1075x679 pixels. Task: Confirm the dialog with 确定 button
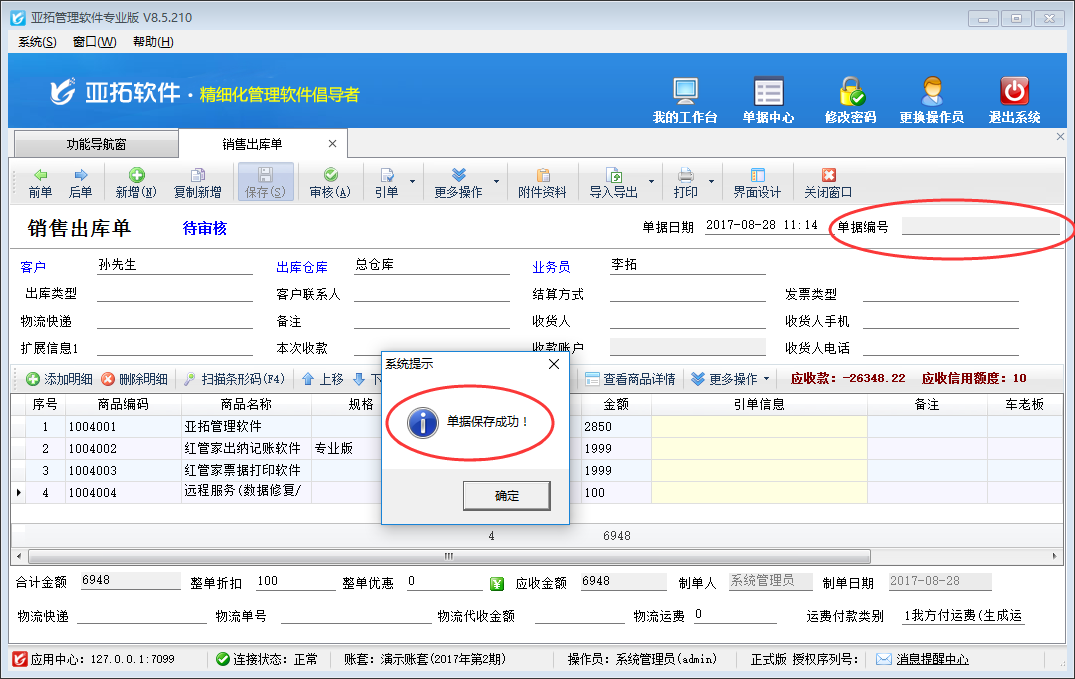pyautogui.click(x=506, y=496)
